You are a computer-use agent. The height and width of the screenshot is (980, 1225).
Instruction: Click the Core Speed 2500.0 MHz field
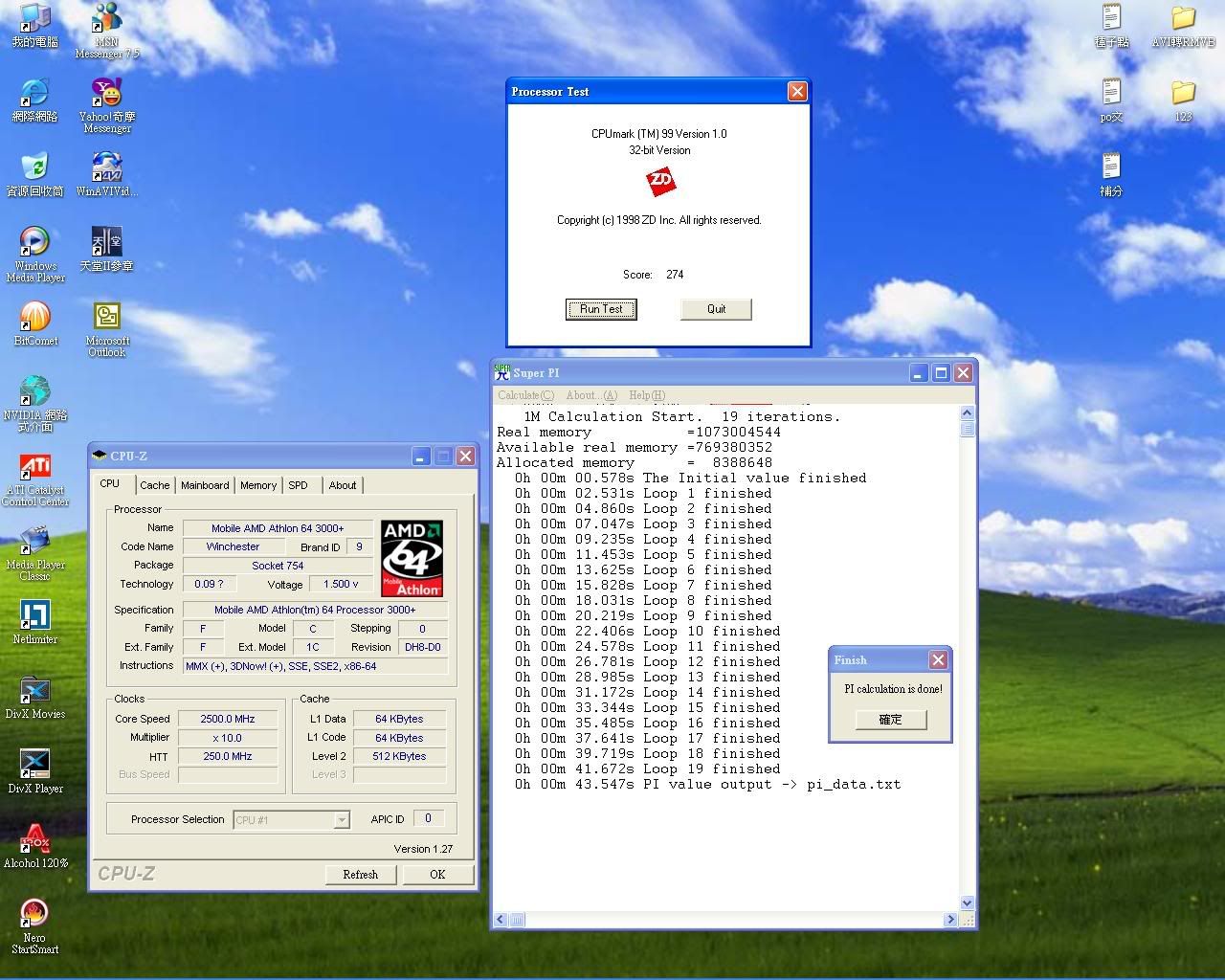228,719
